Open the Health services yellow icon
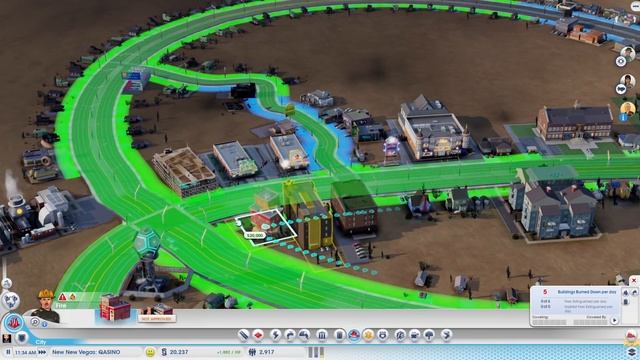640x360 pixels. pos(368,335)
